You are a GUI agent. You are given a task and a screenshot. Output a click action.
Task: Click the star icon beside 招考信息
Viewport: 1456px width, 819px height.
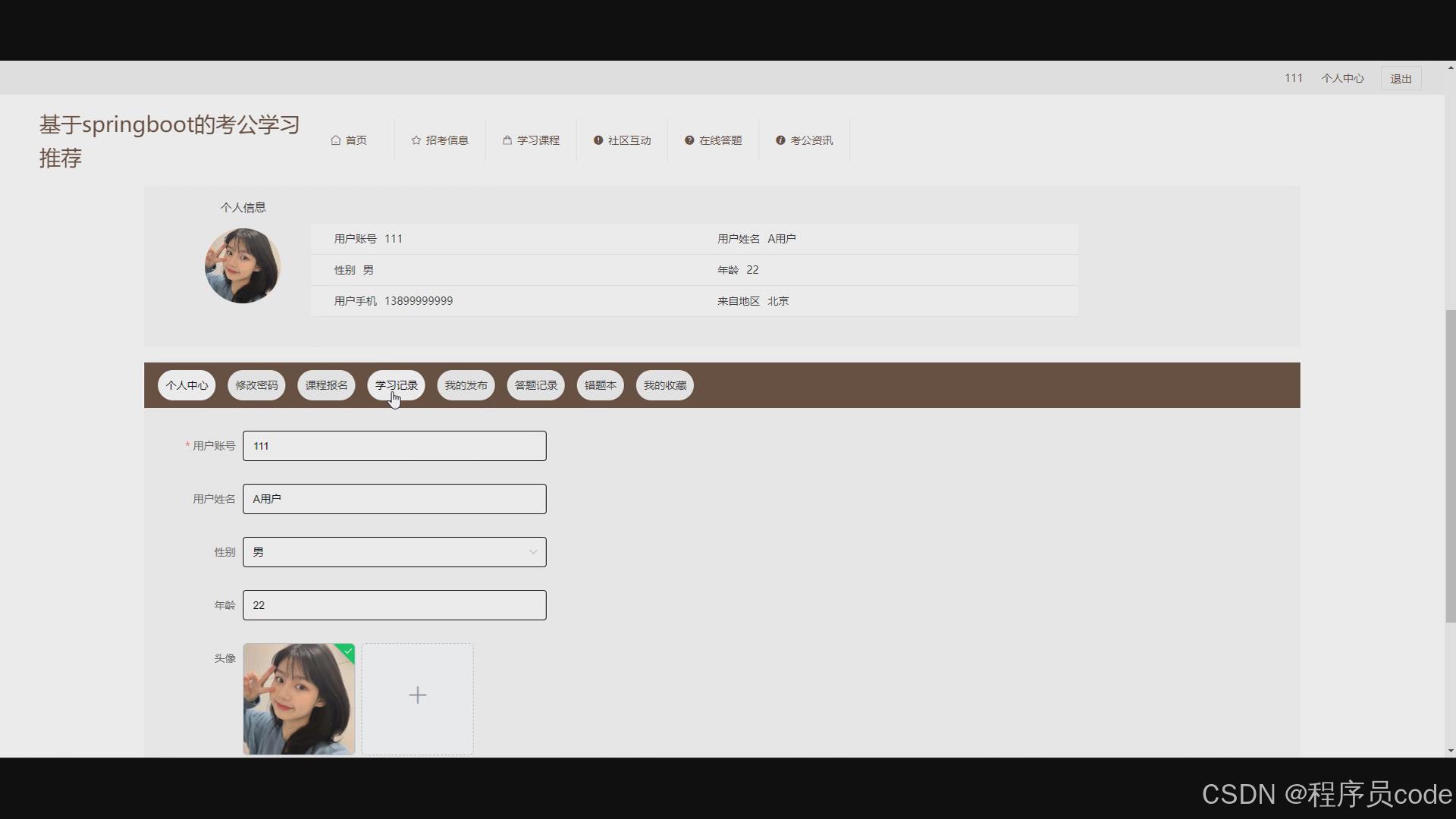[416, 140]
